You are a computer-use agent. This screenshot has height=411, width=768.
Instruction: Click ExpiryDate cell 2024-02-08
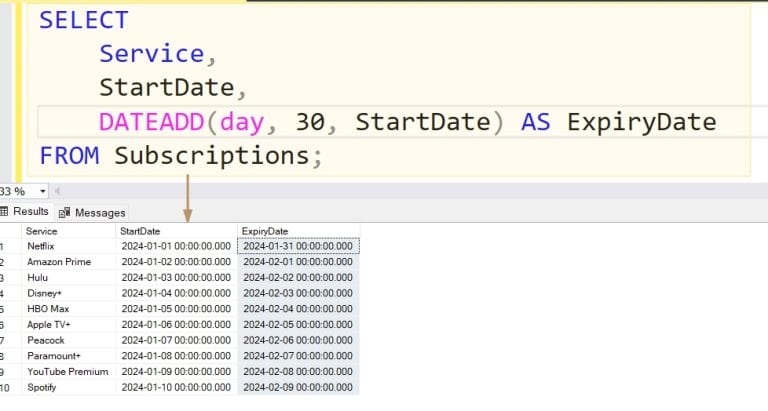click(x=298, y=371)
